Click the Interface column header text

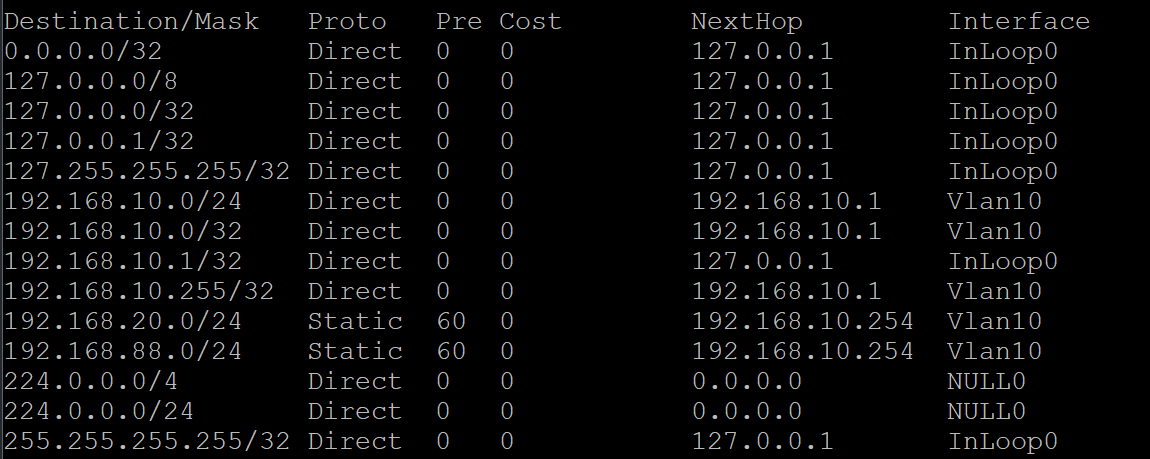coord(1019,21)
